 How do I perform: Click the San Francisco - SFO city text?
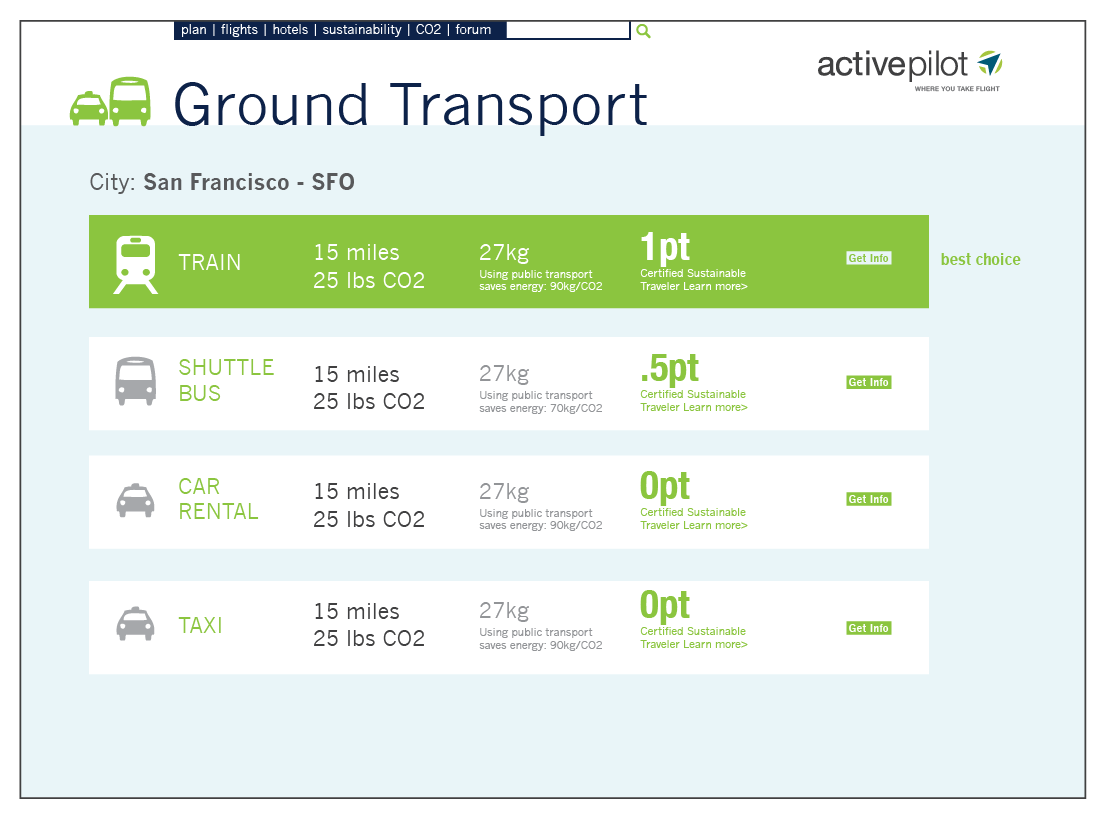pos(249,182)
